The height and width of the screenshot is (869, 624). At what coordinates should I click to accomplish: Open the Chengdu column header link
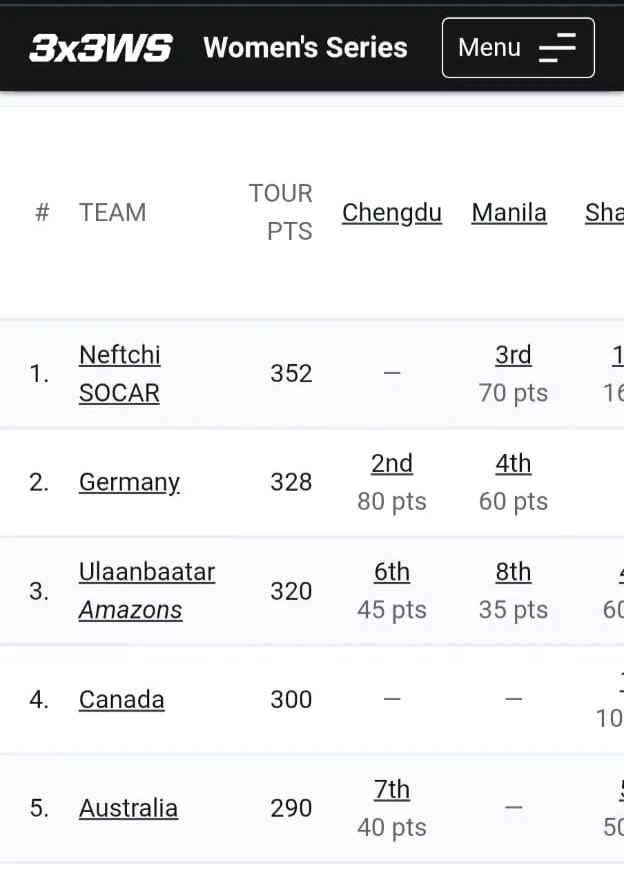(x=392, y=213)
